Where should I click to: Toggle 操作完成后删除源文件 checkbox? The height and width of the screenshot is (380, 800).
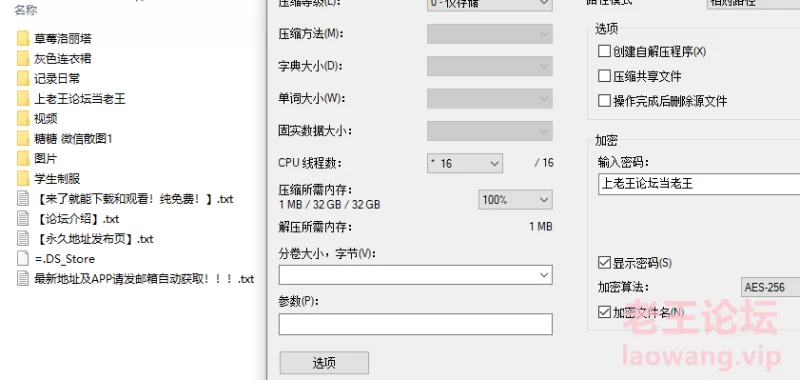604,100
